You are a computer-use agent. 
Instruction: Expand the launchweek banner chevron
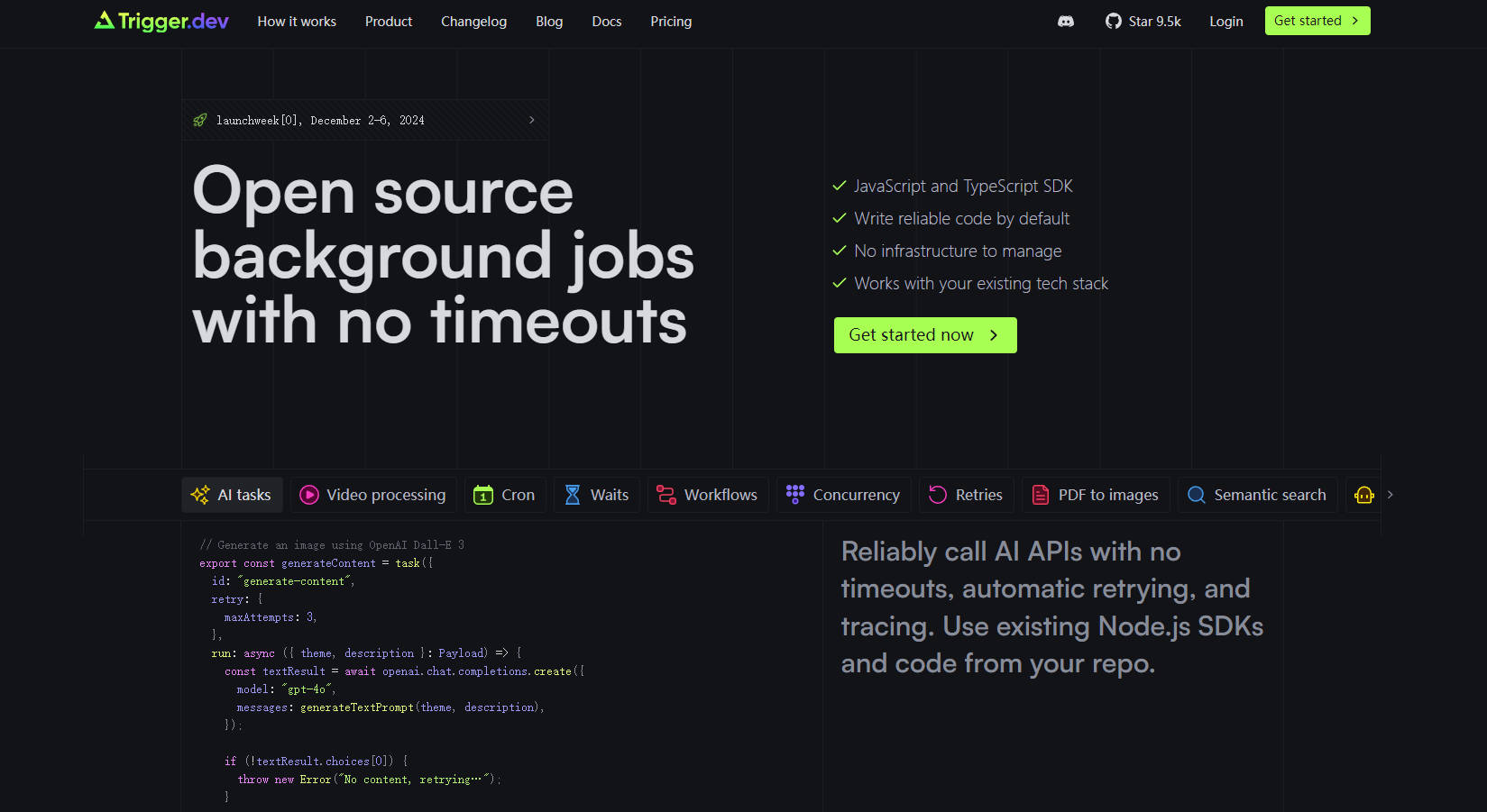(531, 120)
